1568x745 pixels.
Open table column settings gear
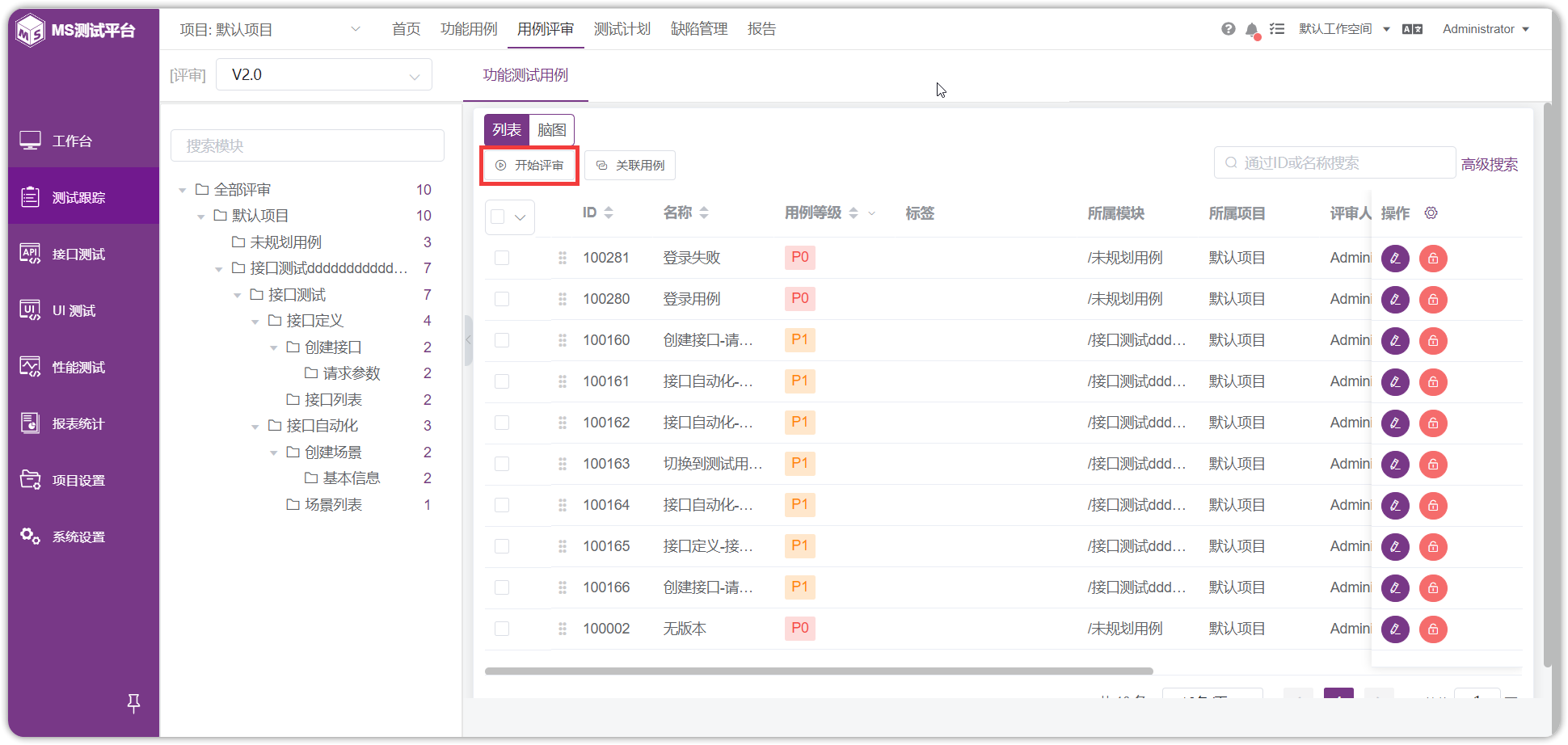point(1431,213)
